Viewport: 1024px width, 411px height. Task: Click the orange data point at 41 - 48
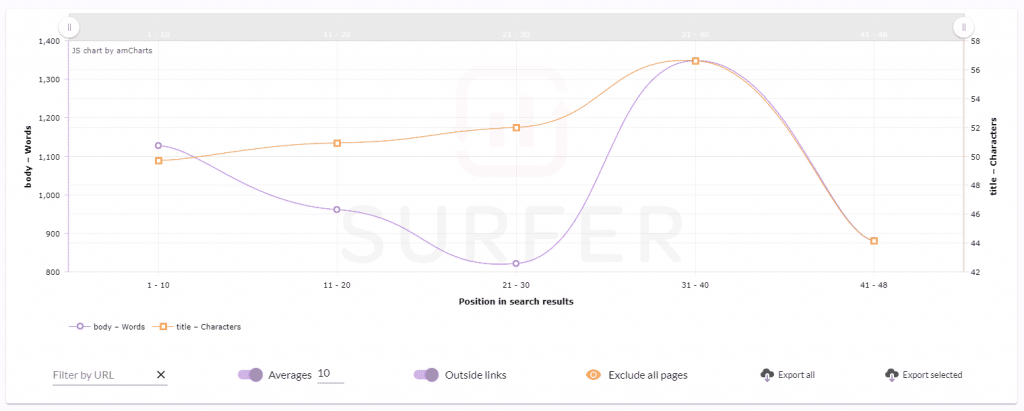coord(874,241)
